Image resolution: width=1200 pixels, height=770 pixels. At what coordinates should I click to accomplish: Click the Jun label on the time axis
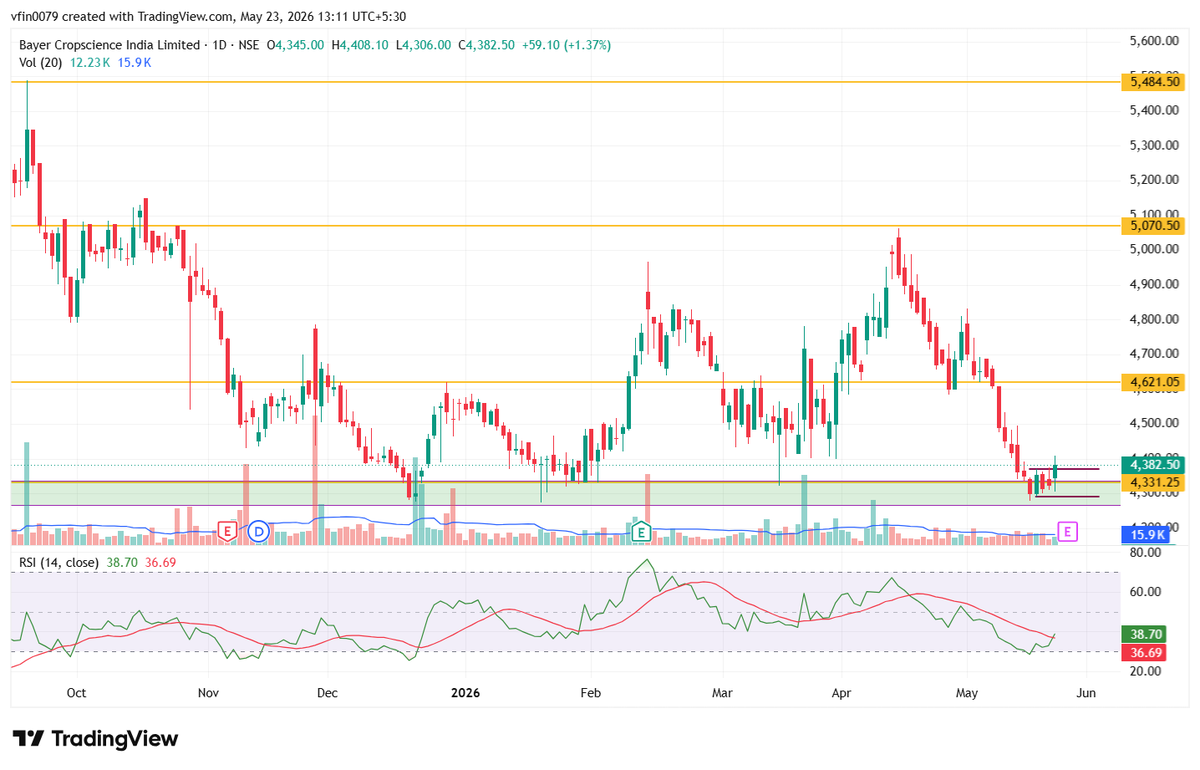tap(1087, 692)
